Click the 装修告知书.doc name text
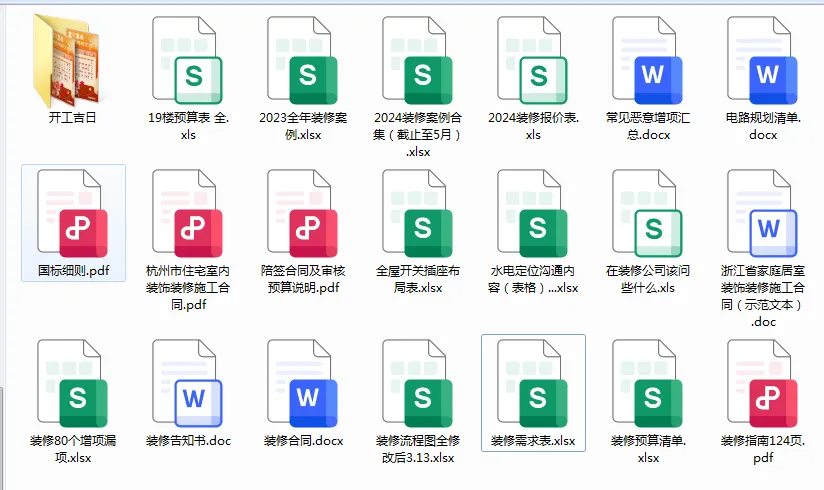The image size is (824, 490). (188, 441)
